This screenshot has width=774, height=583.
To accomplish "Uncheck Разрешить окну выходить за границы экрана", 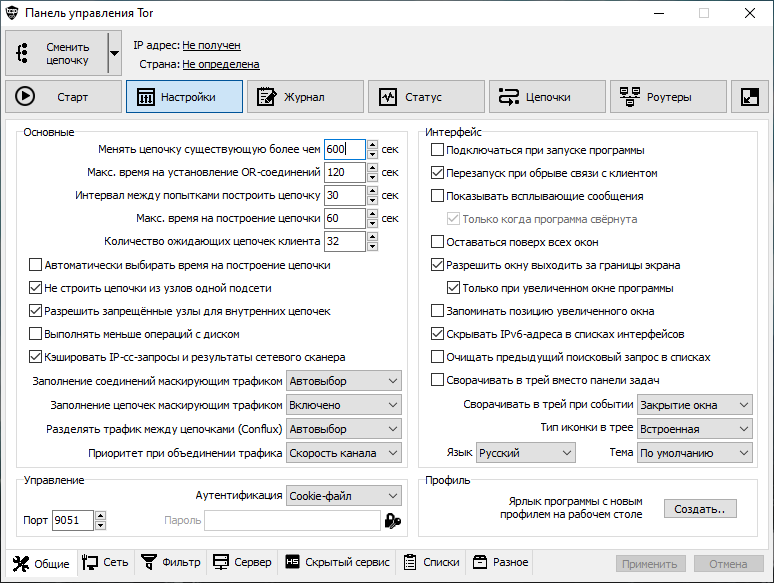I will [437, 265].
